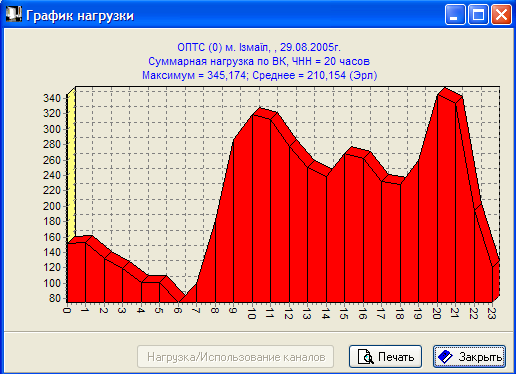Screen dimensions: 516x374
Task: Click the Закрыть close button
Action: coord(469,357)
